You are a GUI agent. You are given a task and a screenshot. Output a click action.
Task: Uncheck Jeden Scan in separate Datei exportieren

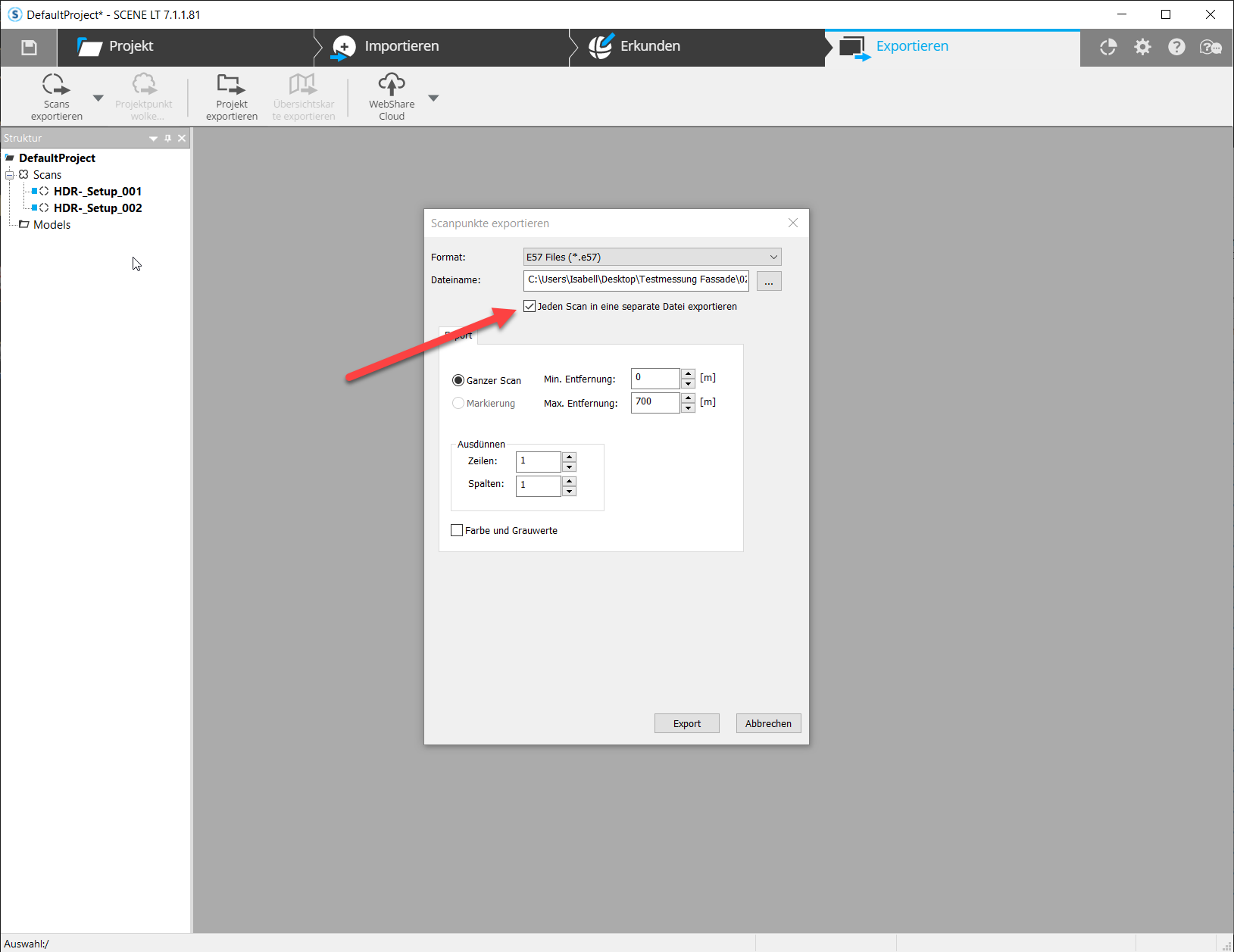pyautogui.click(x=530, y=306)
